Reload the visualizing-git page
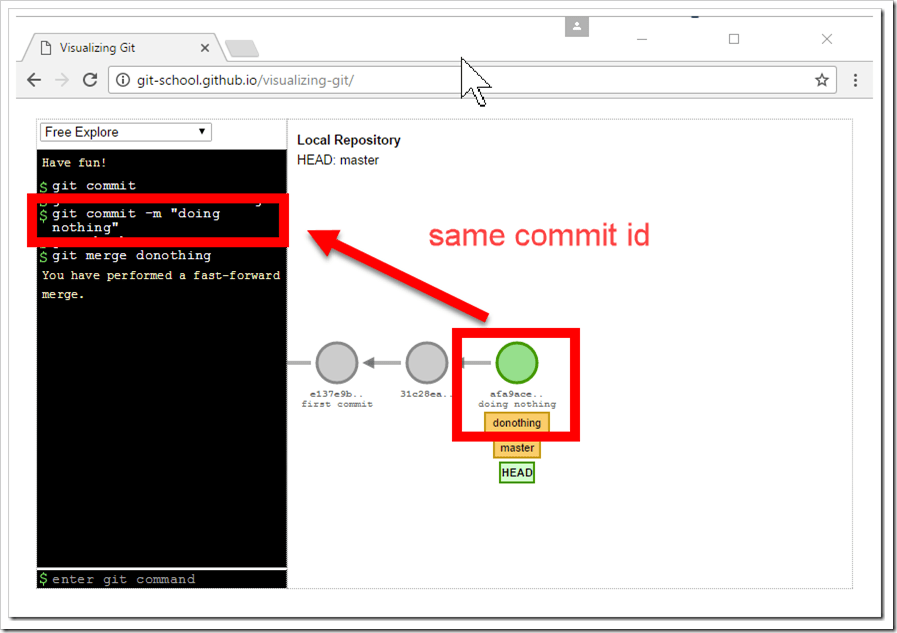This screenshot has height=633, width=897. [91, 80]
